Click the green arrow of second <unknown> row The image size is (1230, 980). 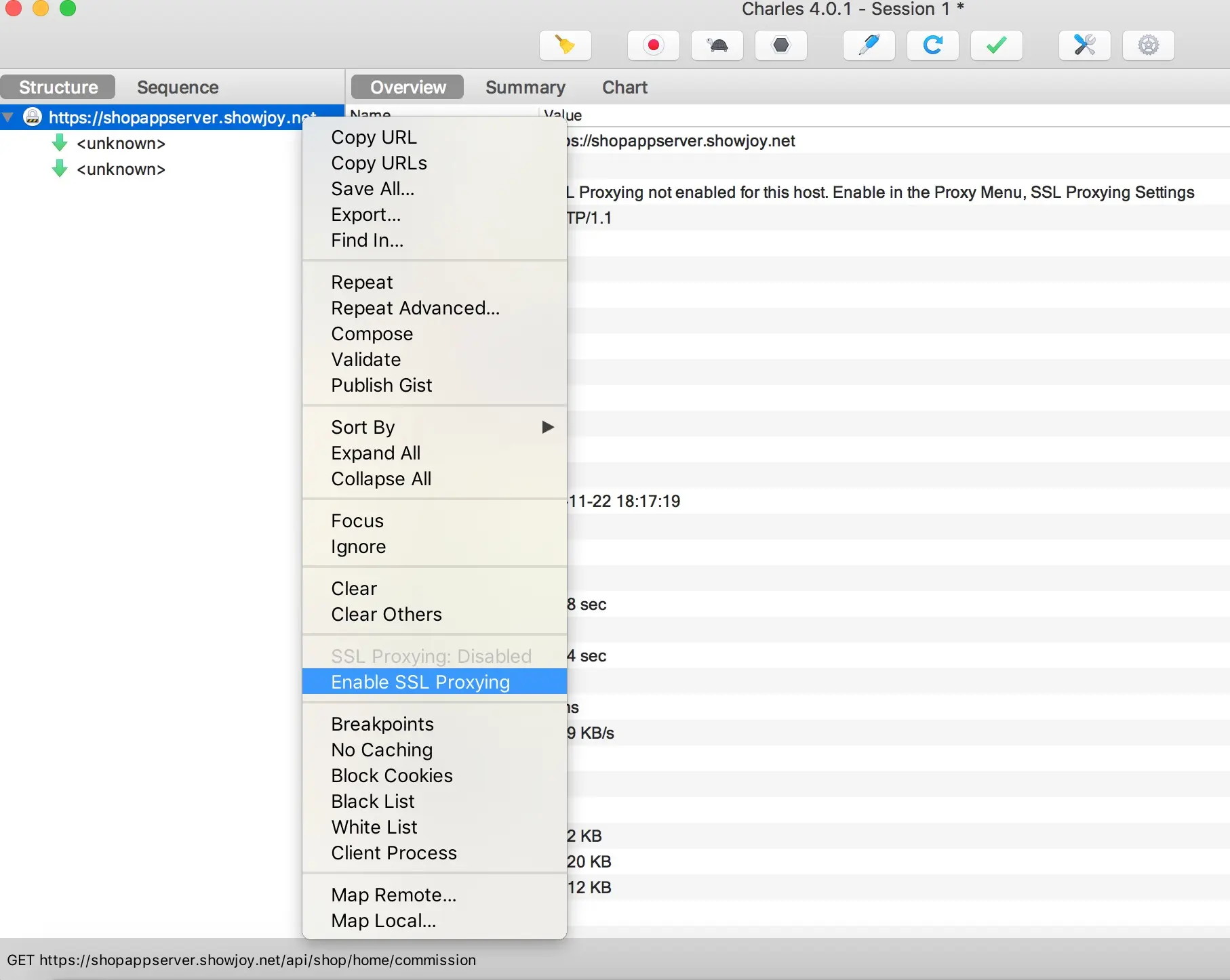tap(60, 169)
